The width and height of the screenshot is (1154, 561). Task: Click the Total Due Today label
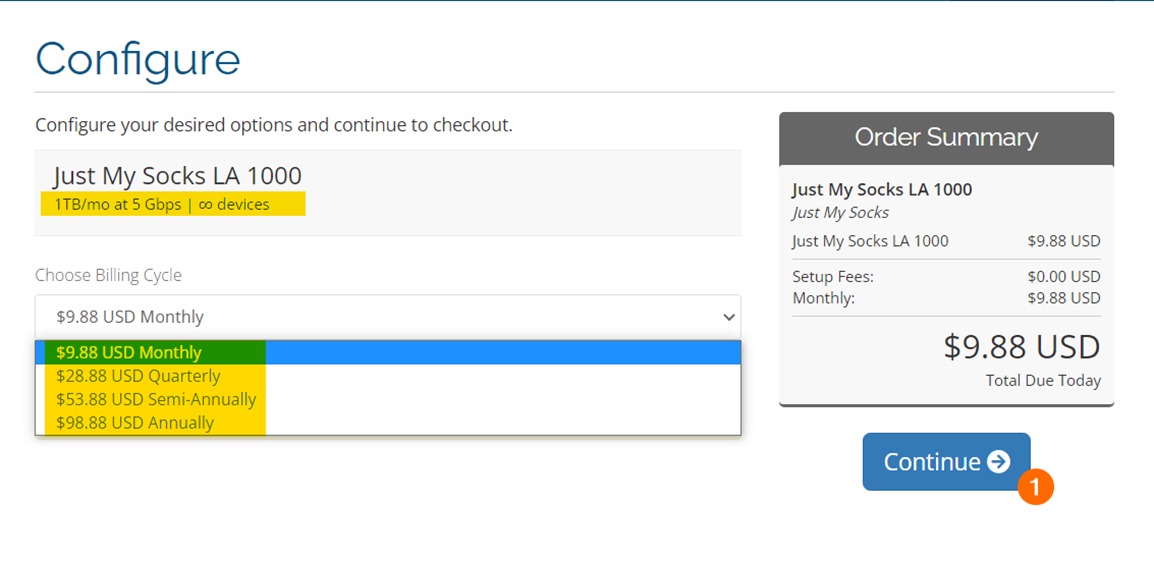1043,380
